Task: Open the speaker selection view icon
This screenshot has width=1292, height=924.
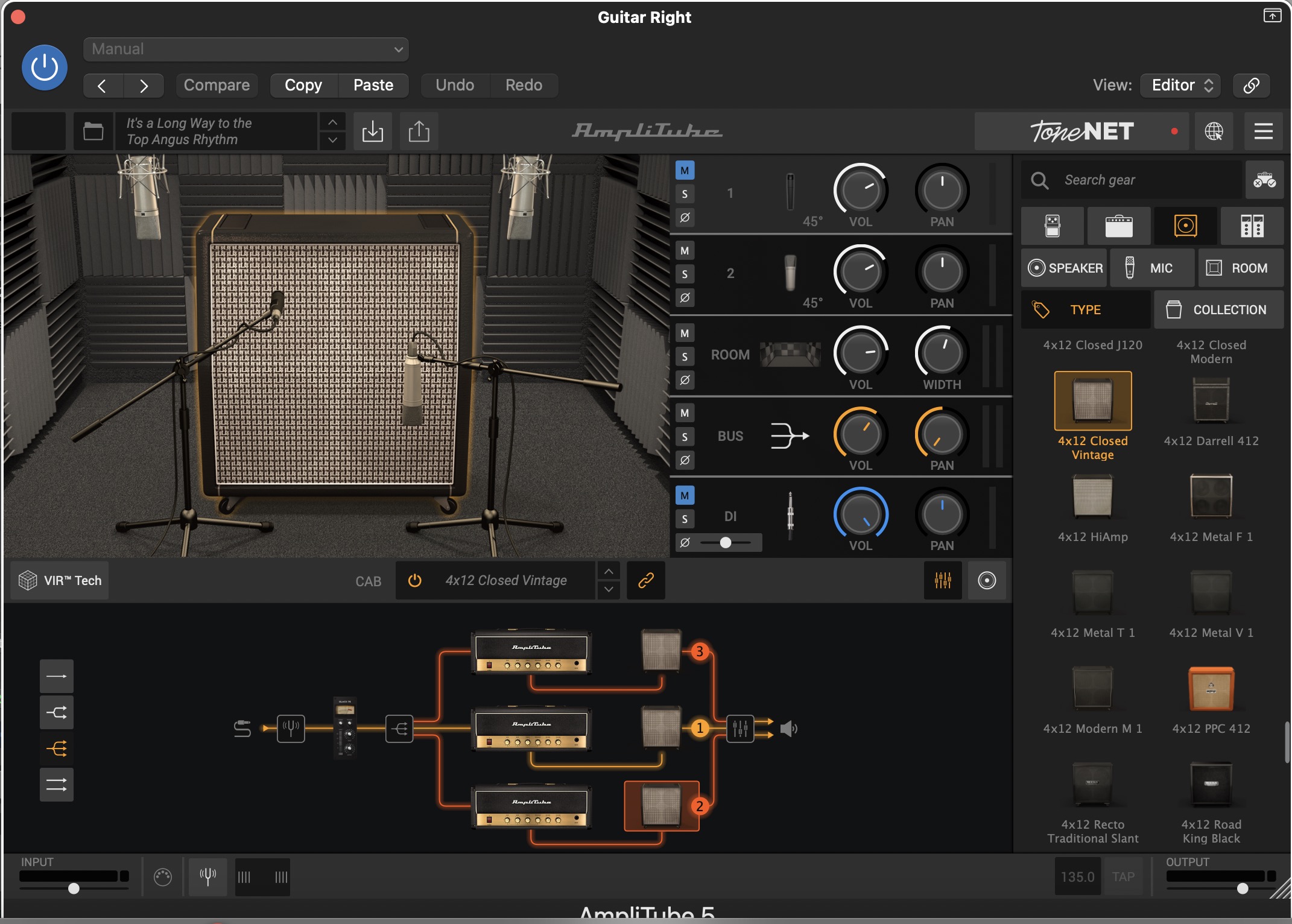Action: 987,580
